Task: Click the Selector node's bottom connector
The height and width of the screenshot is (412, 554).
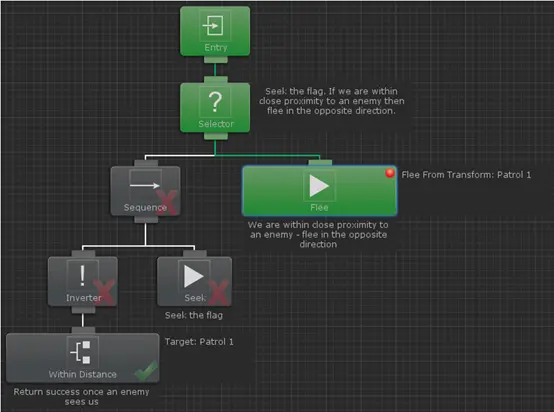Action: click(216, 136)
